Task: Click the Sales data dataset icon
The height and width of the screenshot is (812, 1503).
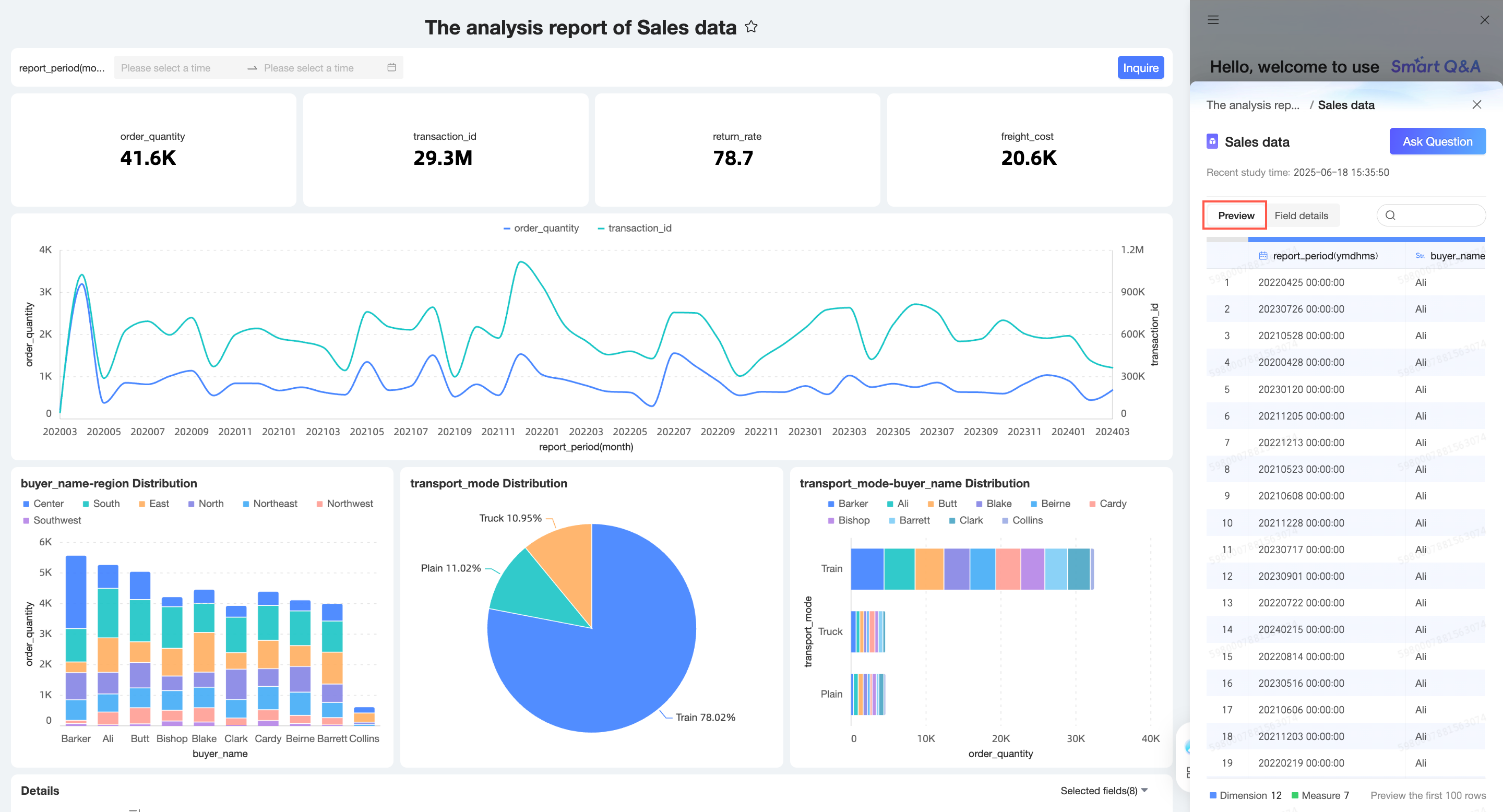Action: (x=1212, y=142)
